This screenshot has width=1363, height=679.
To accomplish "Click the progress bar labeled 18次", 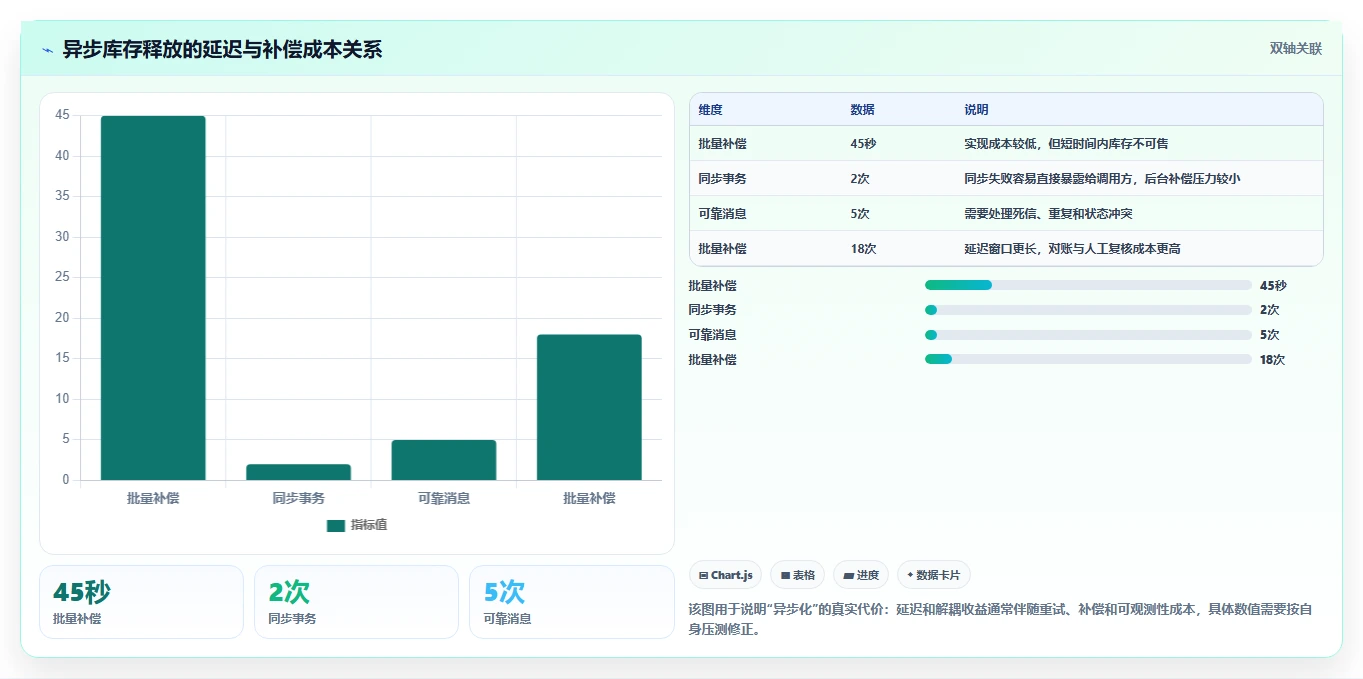I will pos(1088,359).
